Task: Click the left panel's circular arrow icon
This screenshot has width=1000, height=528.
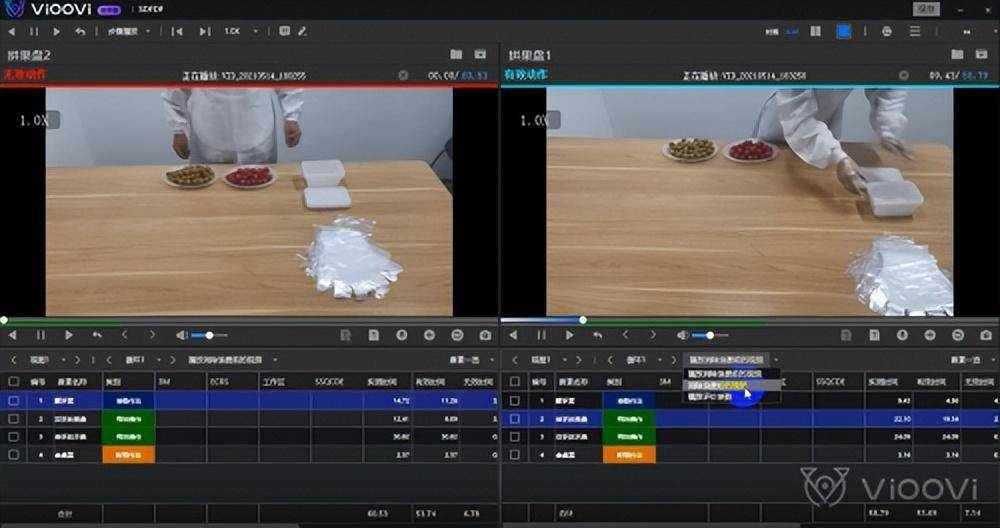Action: 429,335
